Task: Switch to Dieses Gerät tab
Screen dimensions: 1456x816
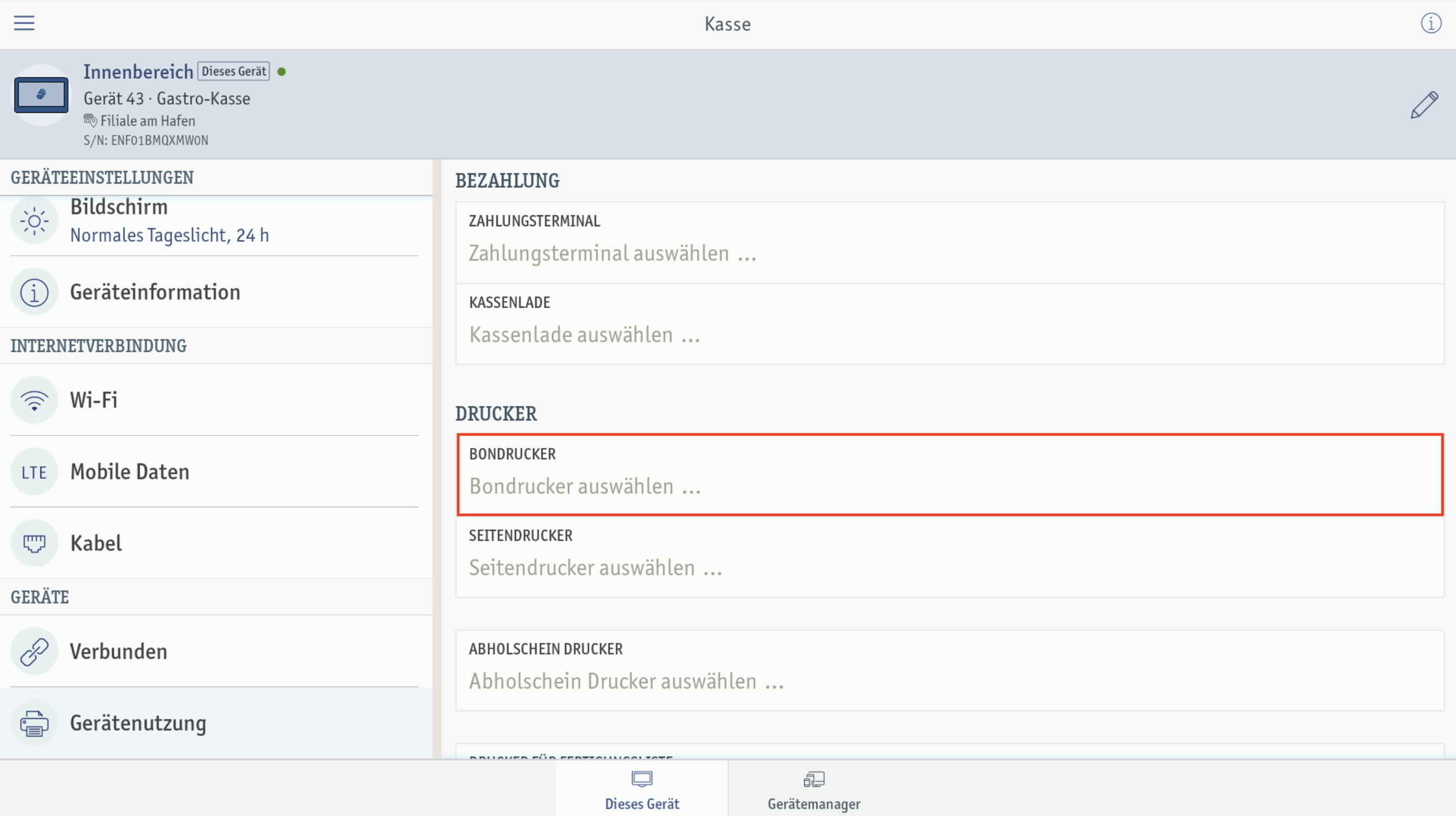Action: 642,788
